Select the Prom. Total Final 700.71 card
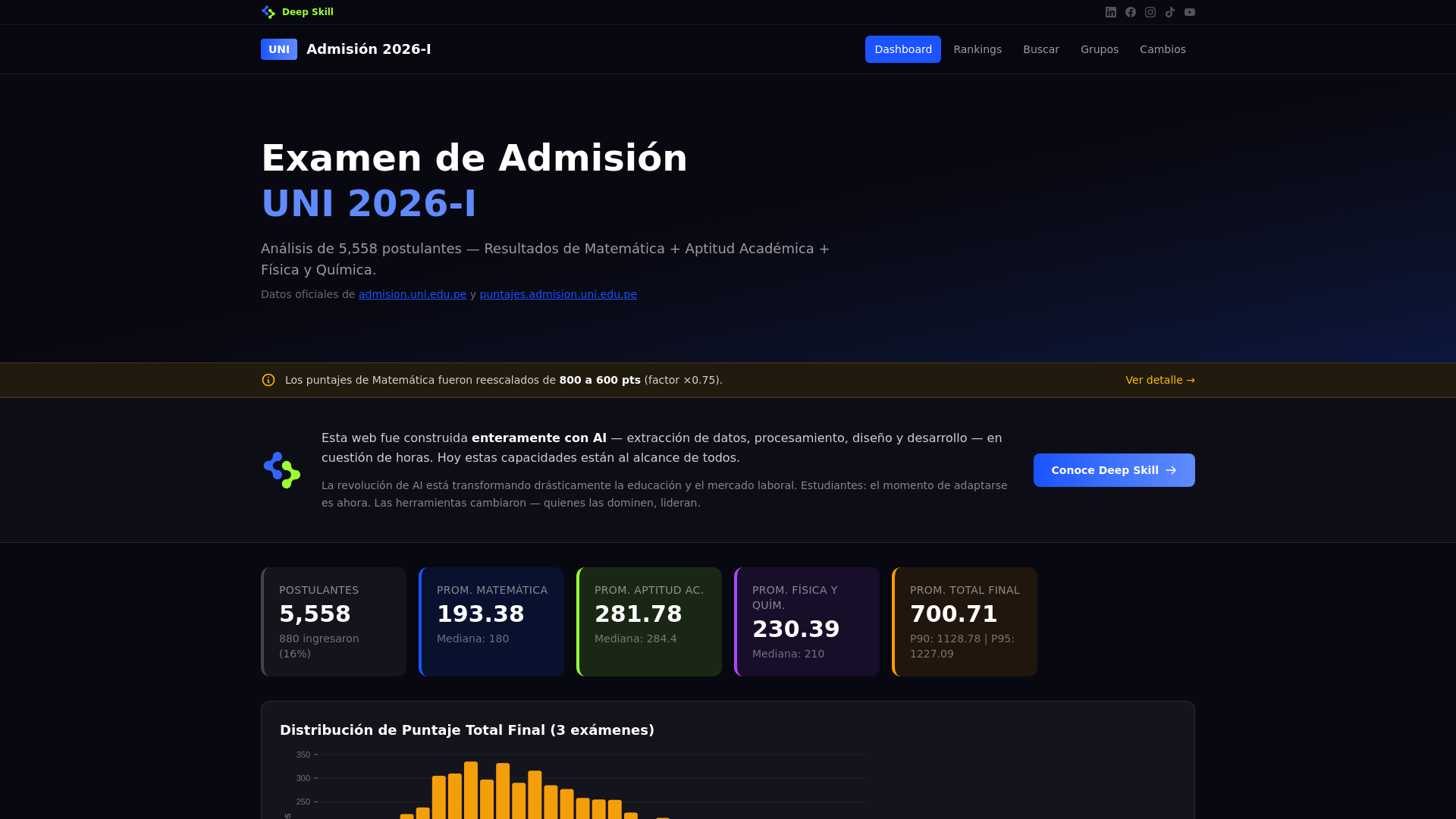The height and width of the screenshot is (819, 1456). pyautogui.click(x=965, y=622)
